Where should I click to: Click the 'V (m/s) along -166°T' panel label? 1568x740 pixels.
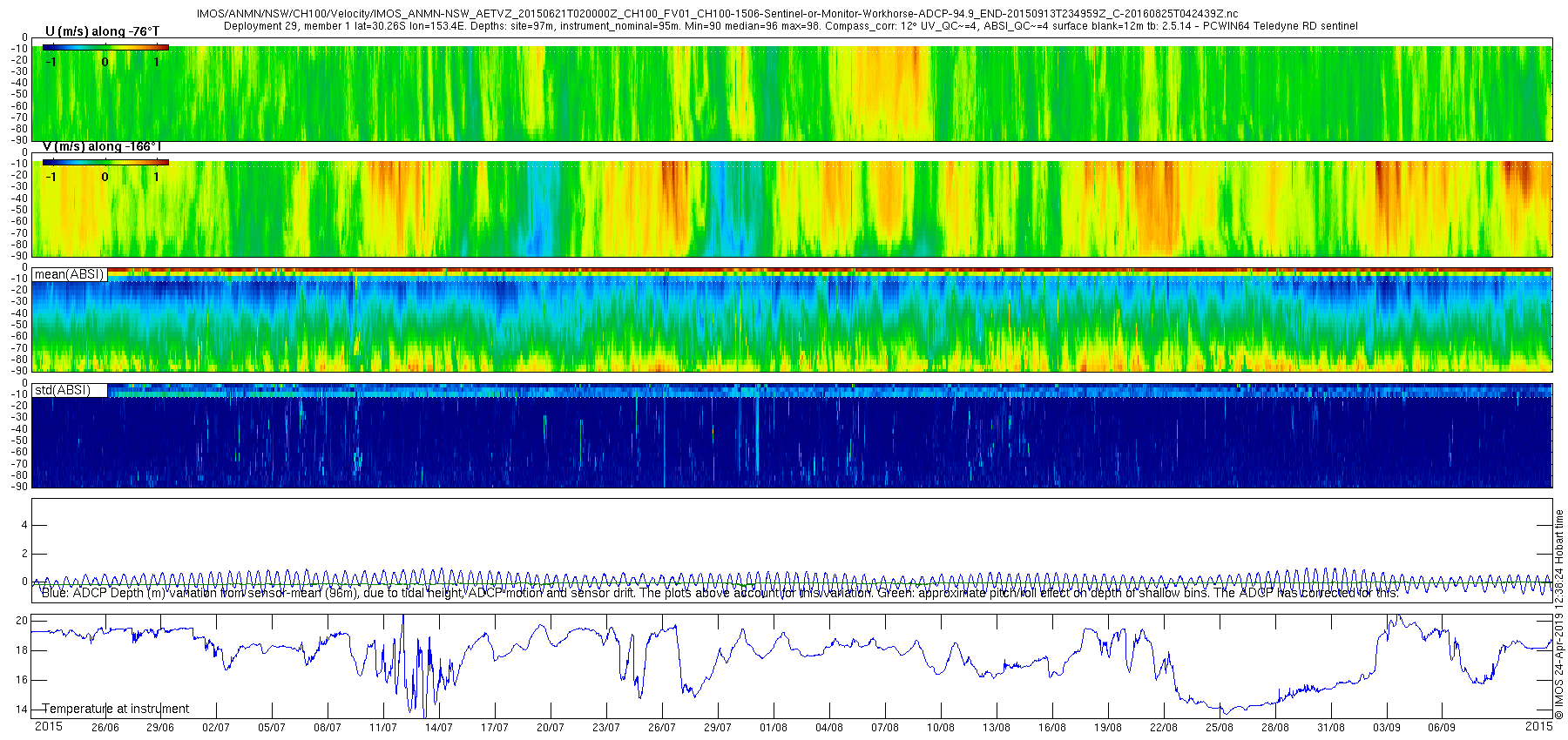[103, 146]
